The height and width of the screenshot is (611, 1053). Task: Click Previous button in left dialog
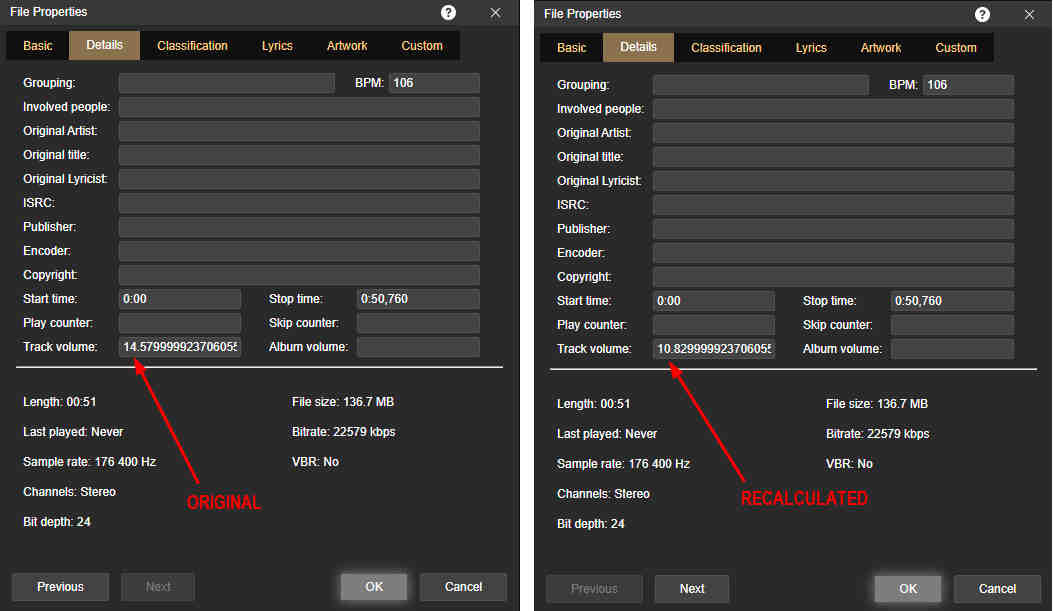click(61, 587)
